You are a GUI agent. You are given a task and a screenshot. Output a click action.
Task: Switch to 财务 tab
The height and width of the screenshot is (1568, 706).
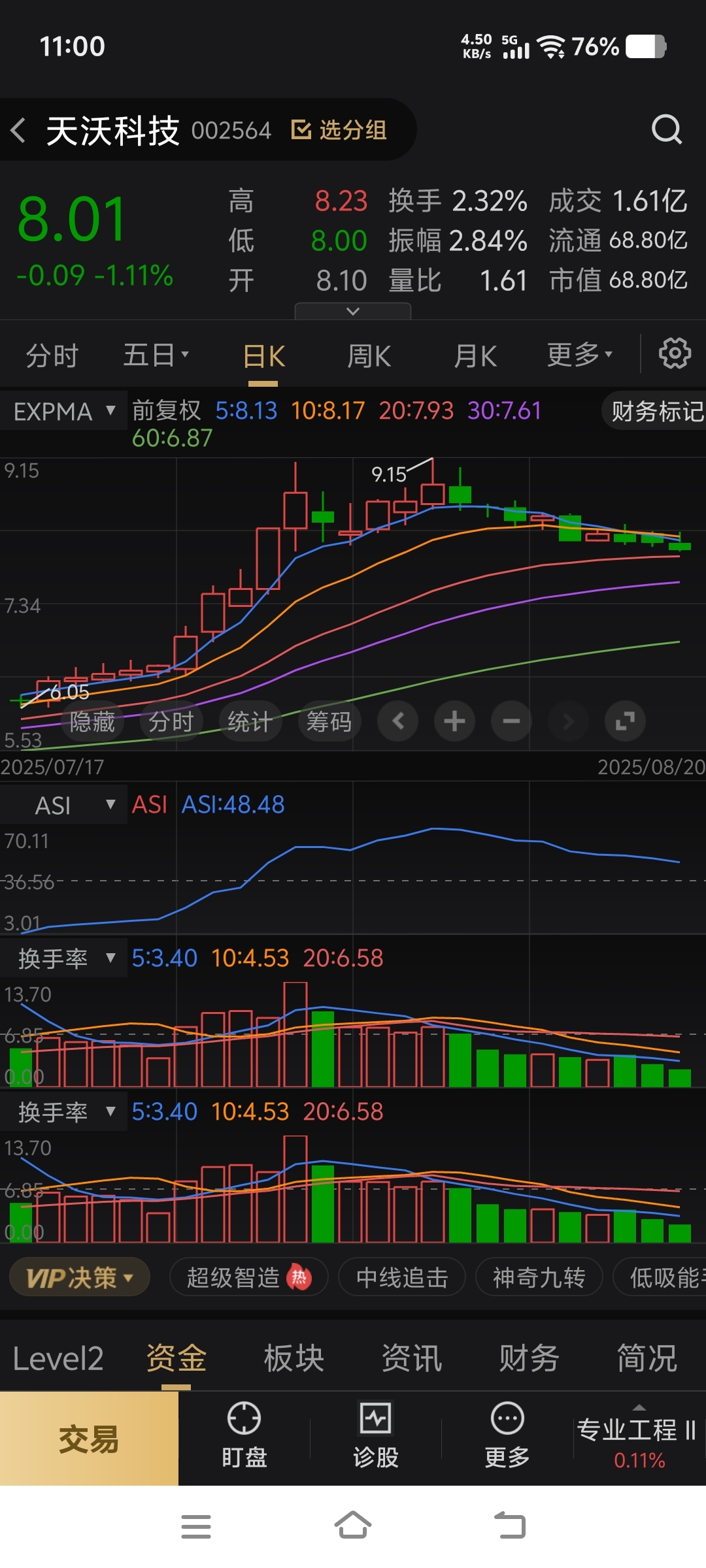pos(529,1359)
